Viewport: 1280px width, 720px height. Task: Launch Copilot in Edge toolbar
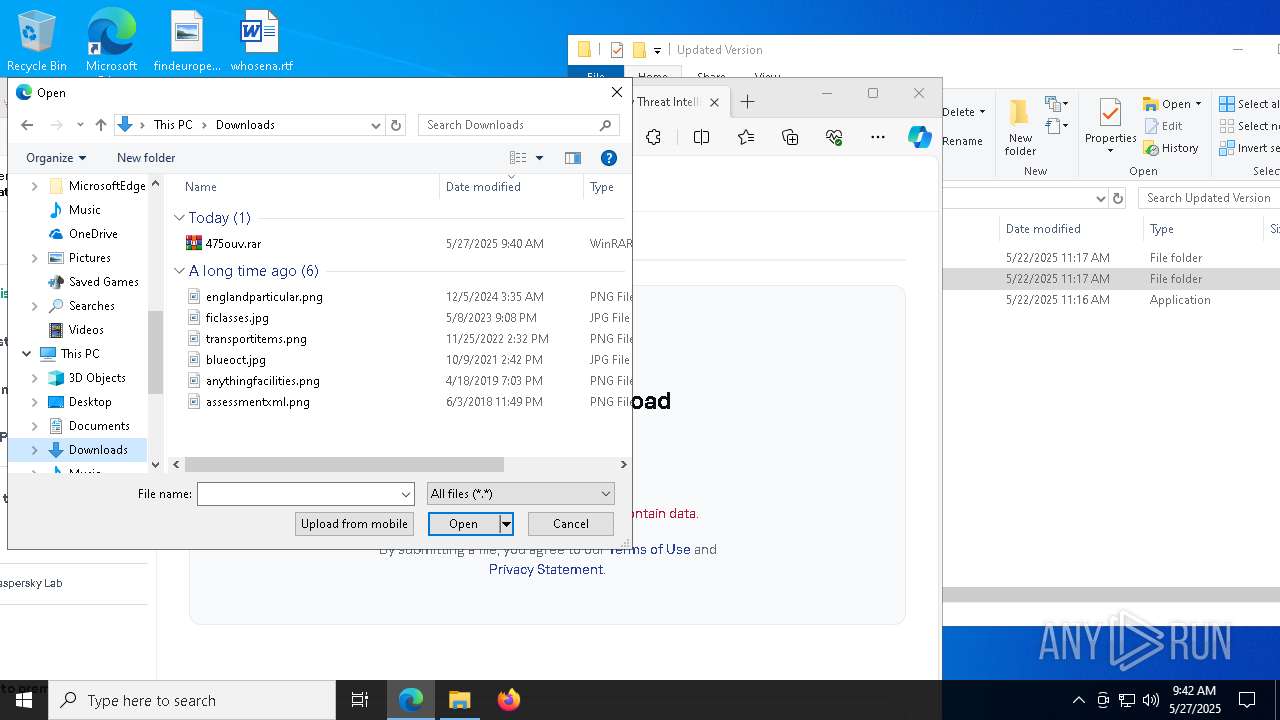tap(920, 137)
